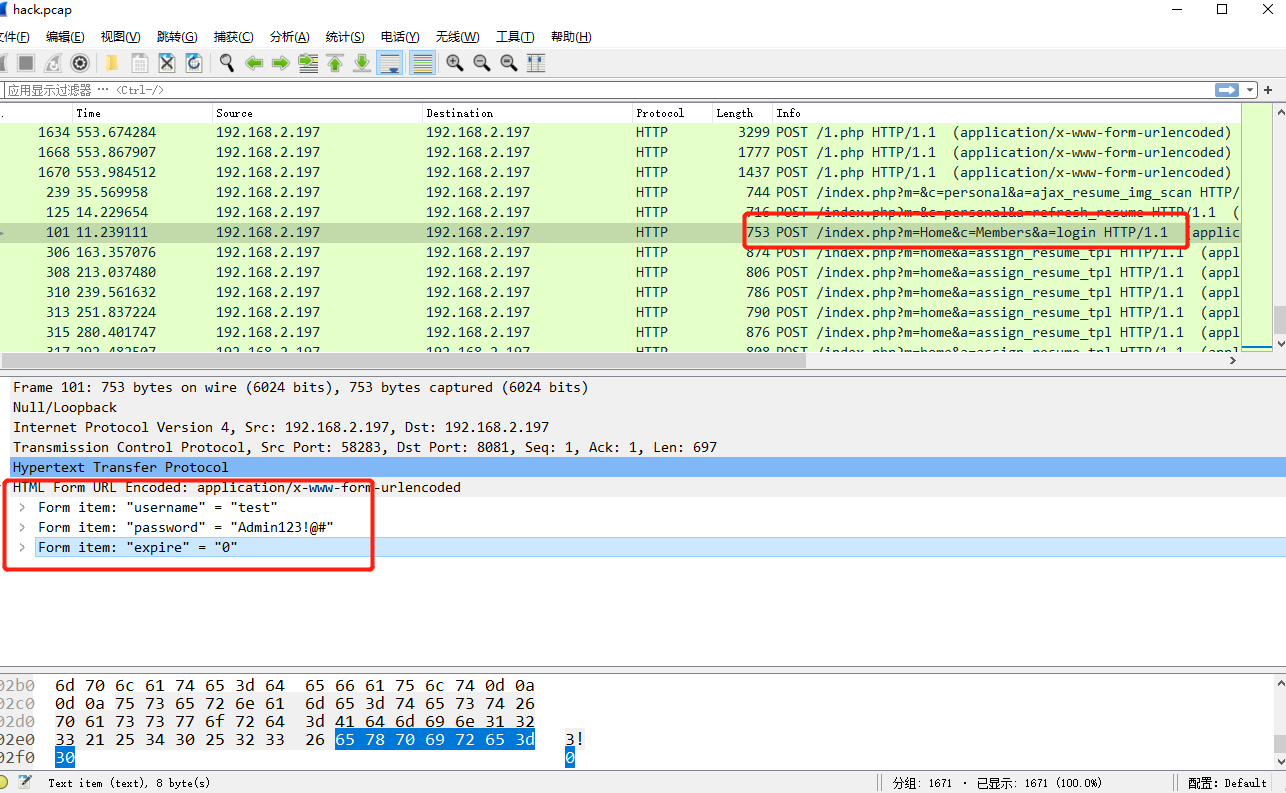Image resolution: width=1286 pixels, height=793 pixels.
Task: Click the 配置: Default profile selector
Action: point(1228,783)
